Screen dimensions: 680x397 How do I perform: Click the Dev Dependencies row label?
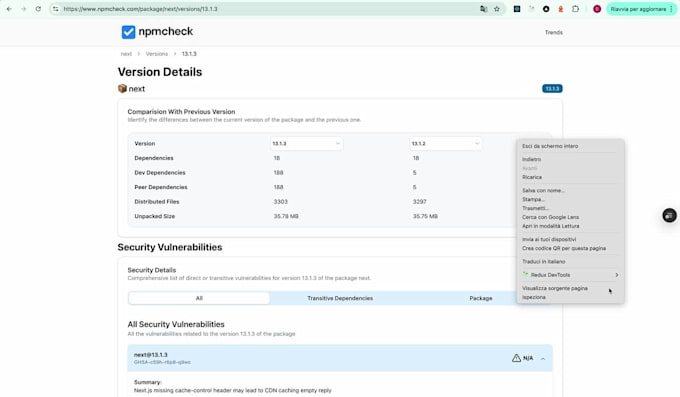160,173
